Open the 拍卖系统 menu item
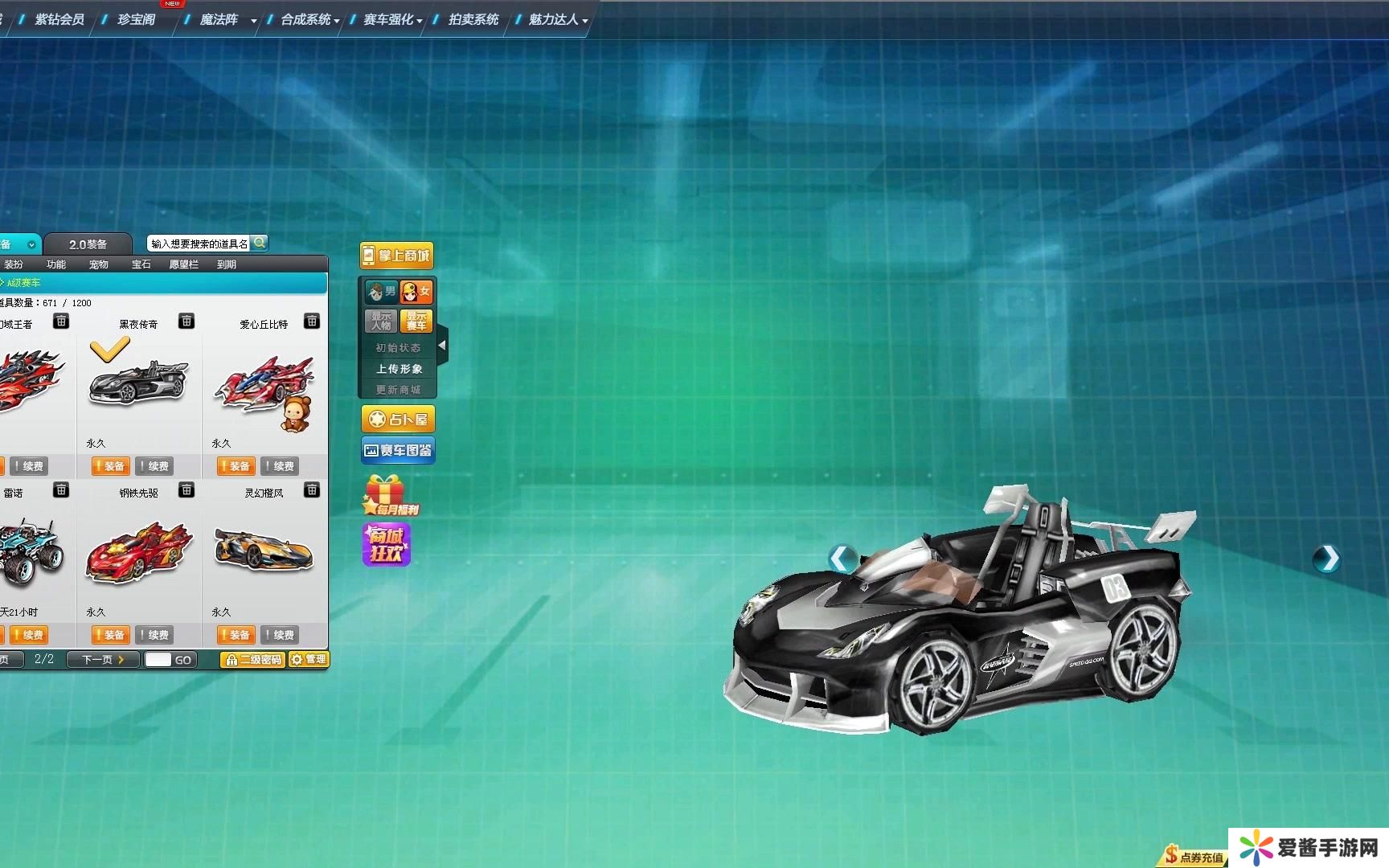Viewport: 1389px width, 868px height. tap(473, 19)
